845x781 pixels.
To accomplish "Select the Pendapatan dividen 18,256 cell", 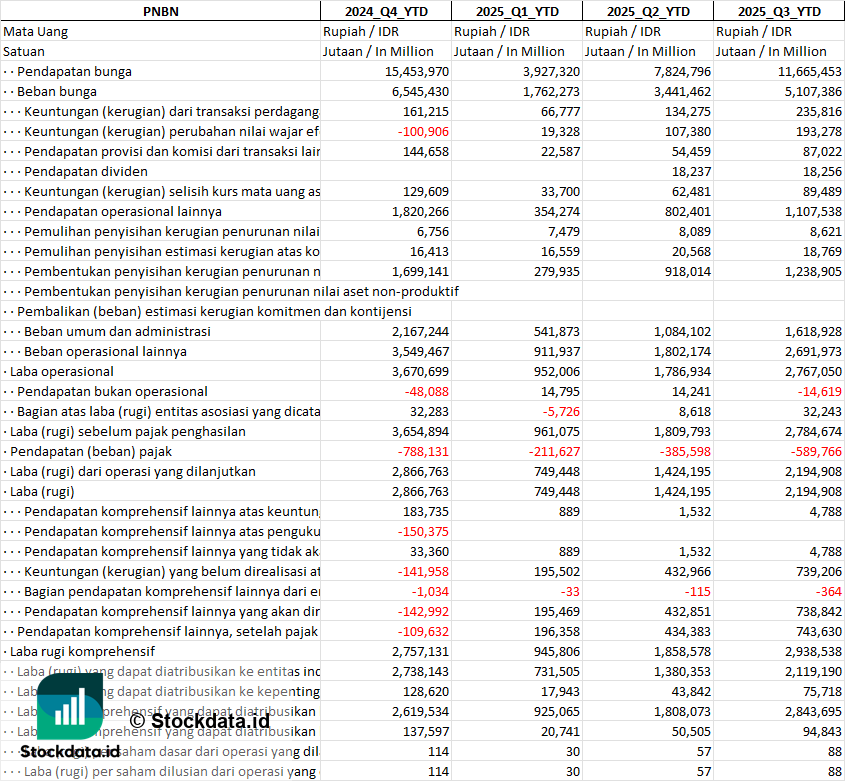I will pos(779,171).
